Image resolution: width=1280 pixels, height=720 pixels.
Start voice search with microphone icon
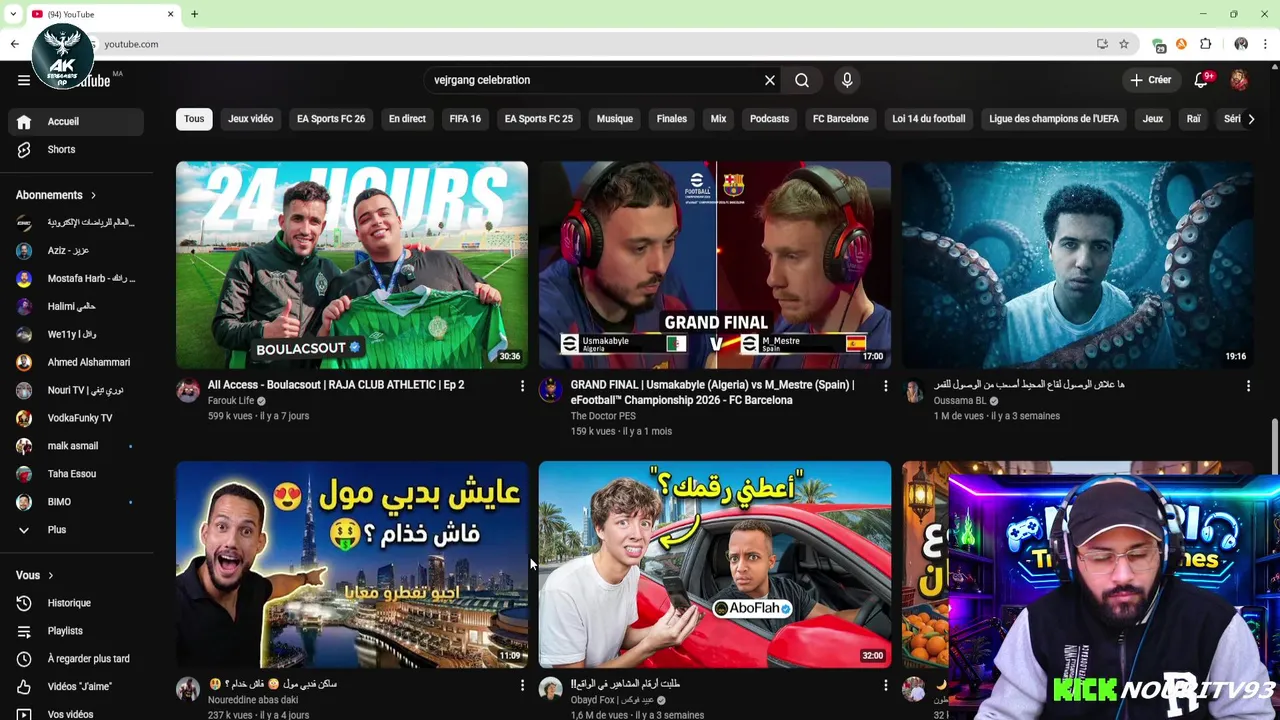tap(847, 80)
